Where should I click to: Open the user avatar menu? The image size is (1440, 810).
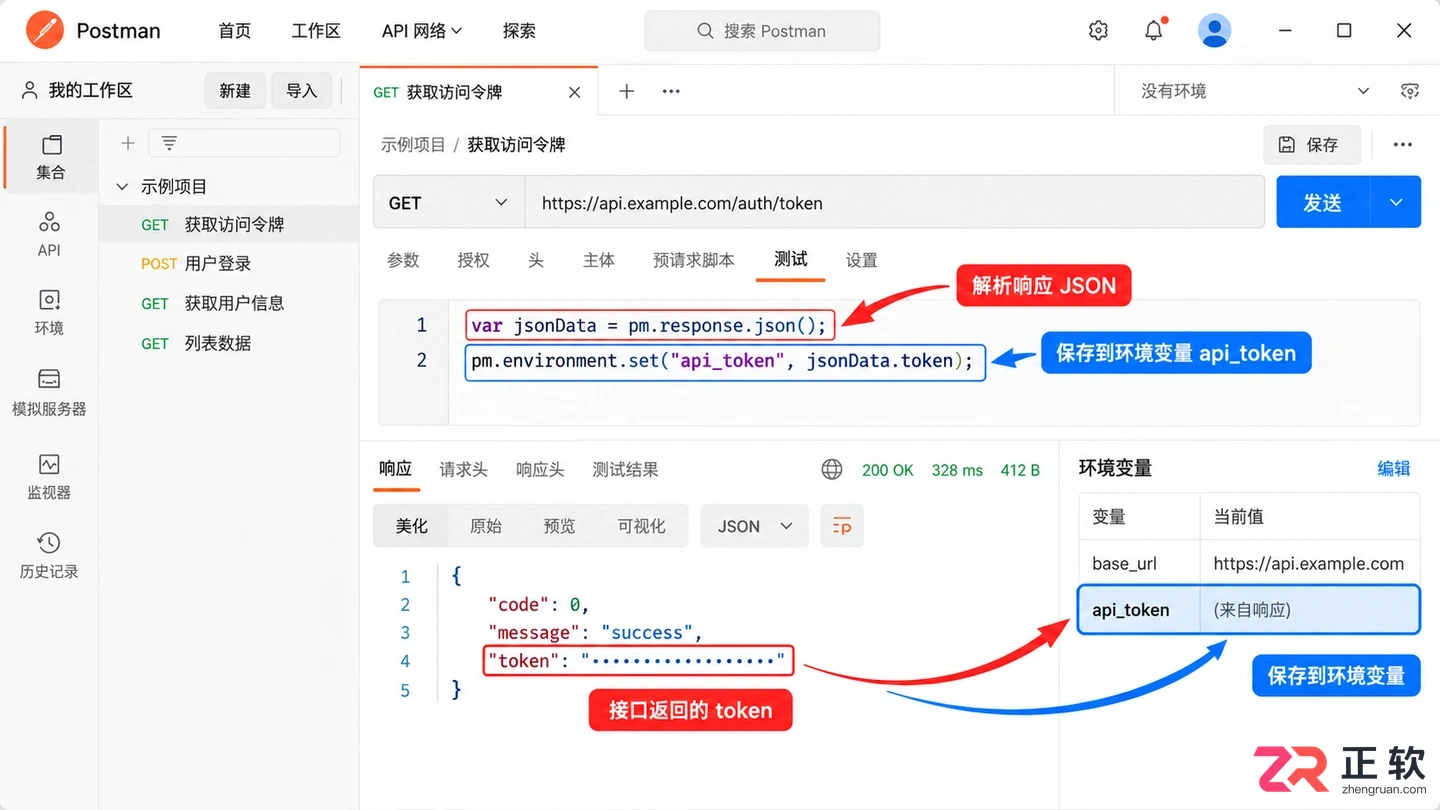point(1214,31)
